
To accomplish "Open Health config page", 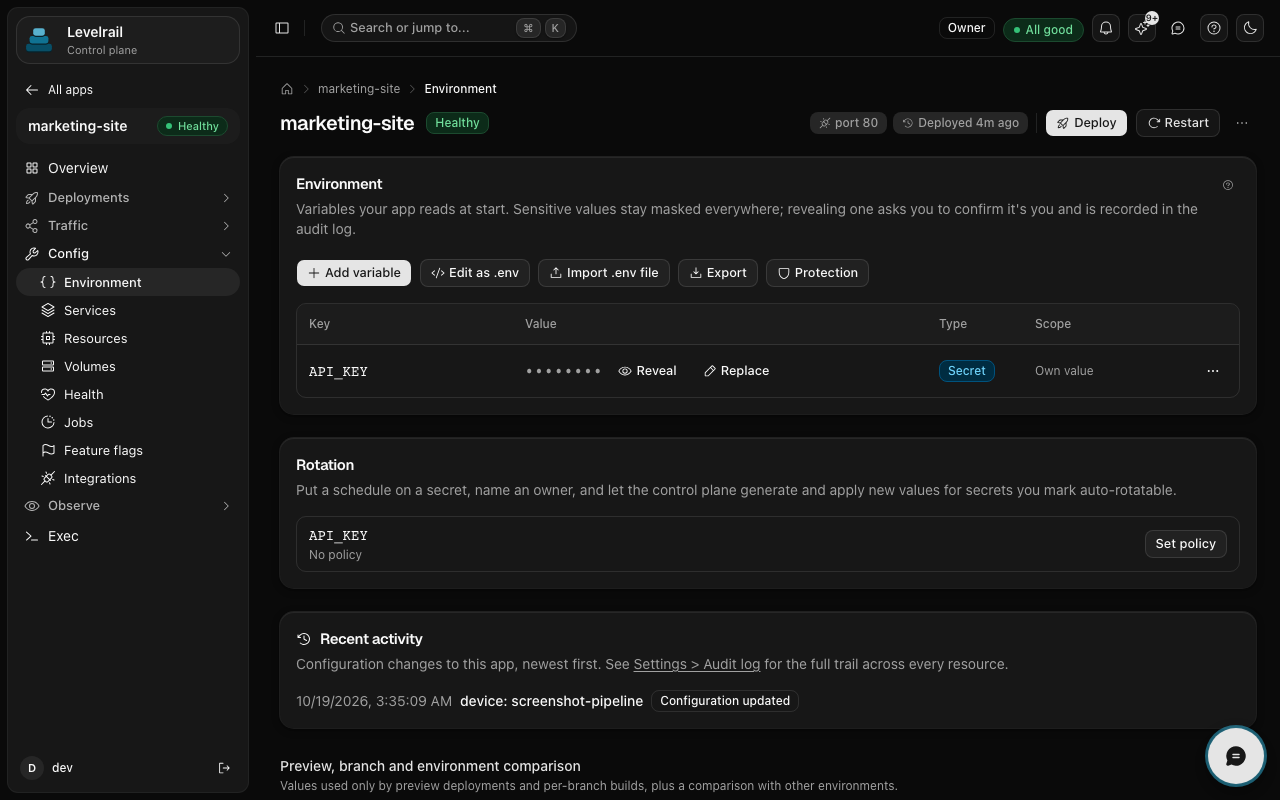I will click(x=128, y=395).
